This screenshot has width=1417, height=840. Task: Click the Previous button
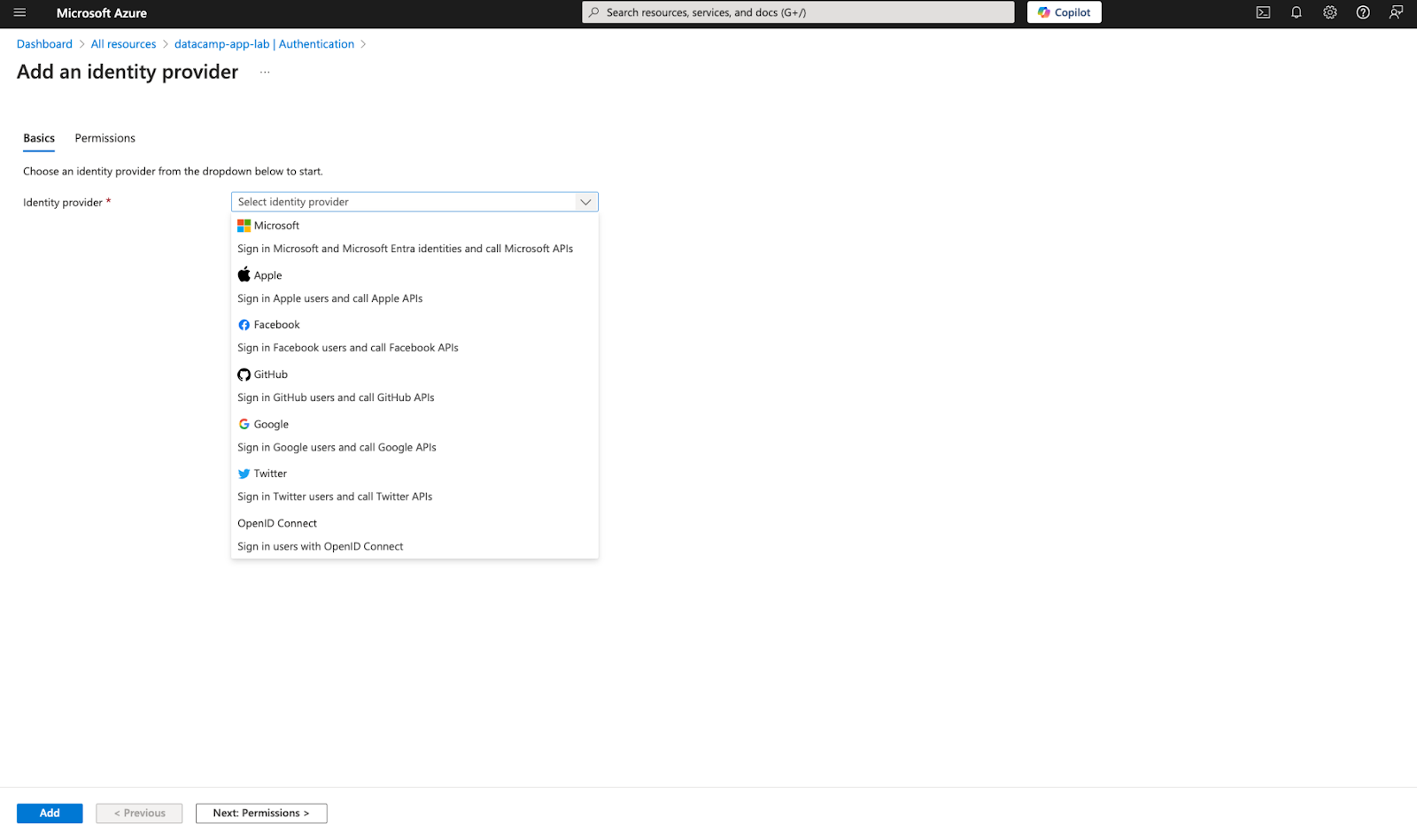[x=139, y=813]
